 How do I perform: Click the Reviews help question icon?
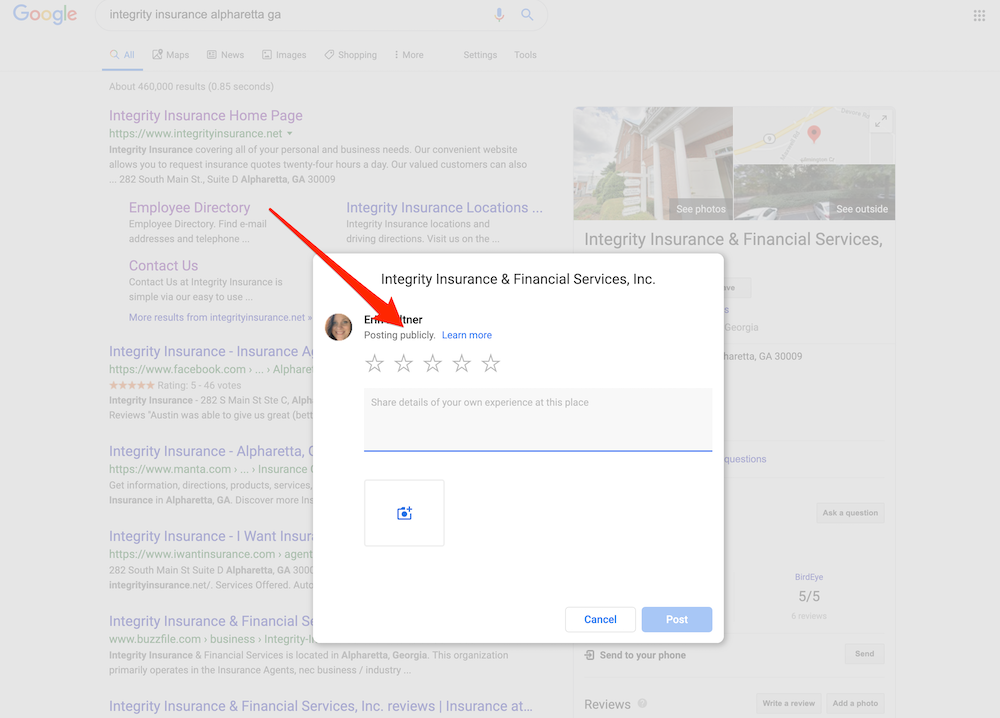(x=642, y=703)
